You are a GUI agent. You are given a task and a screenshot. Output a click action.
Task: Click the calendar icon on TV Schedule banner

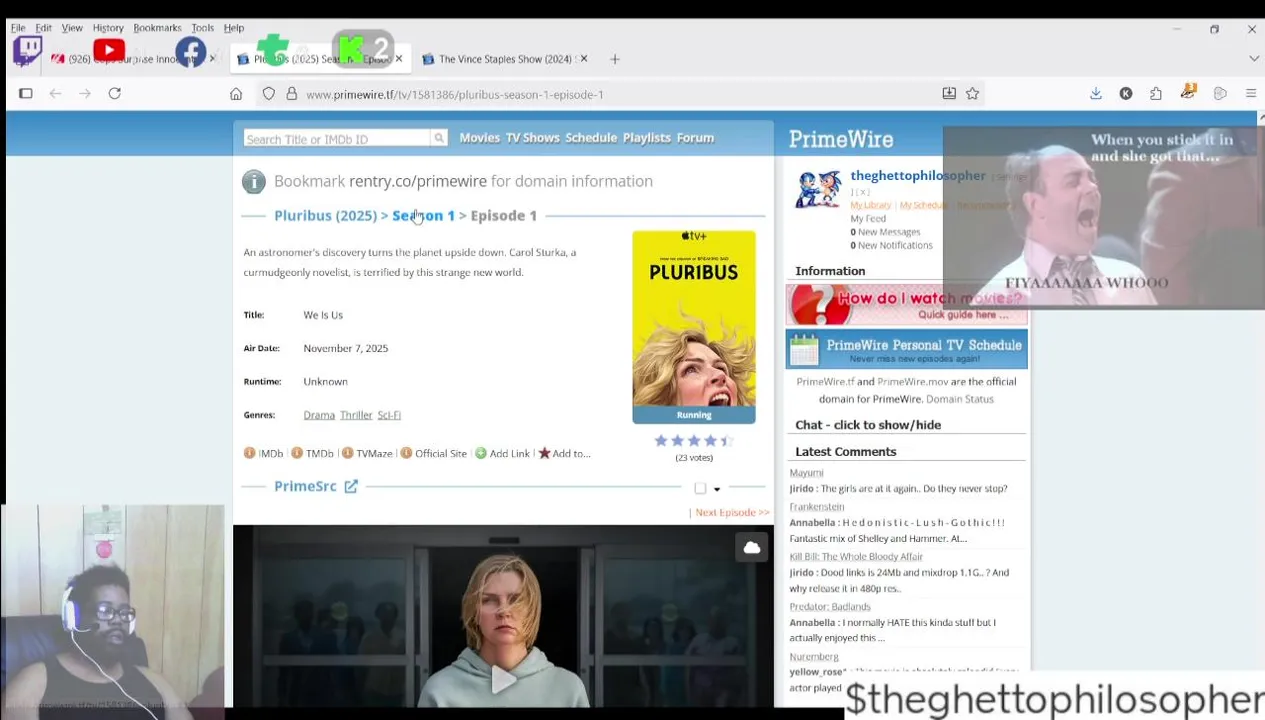click(x=804, y=350)
